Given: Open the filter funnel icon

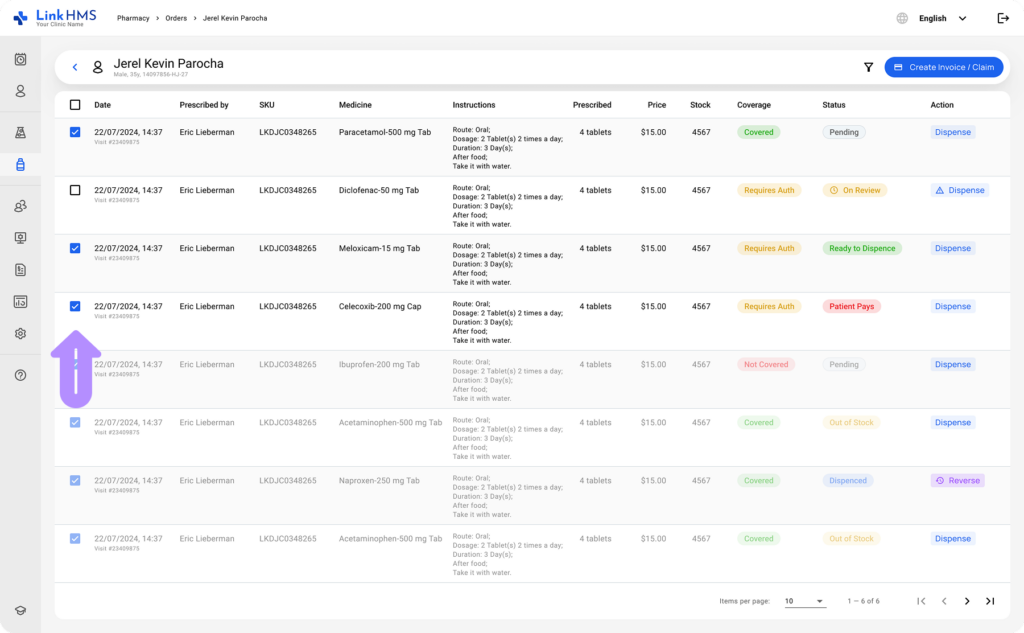Looking at the screenshot, I should [868, 67].
